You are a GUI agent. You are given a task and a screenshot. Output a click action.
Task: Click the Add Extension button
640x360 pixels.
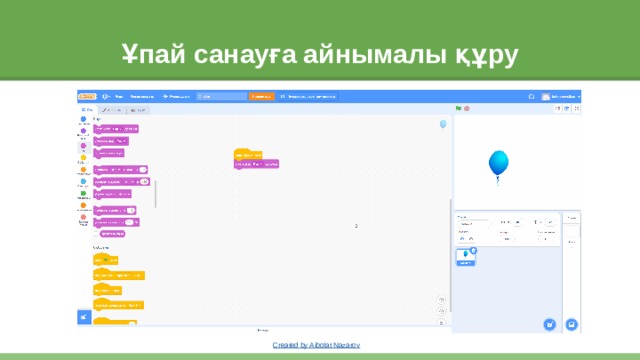[x=84, y=317]
